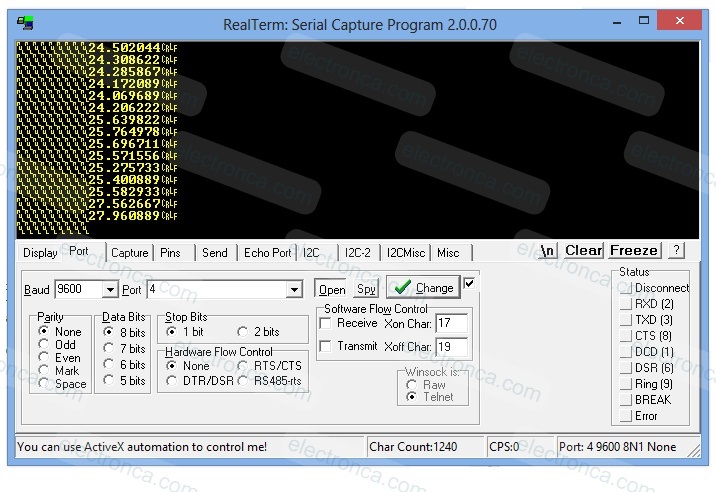
Task: Click the RealTerm app icon in title bar
Action: tap(25, 22)
